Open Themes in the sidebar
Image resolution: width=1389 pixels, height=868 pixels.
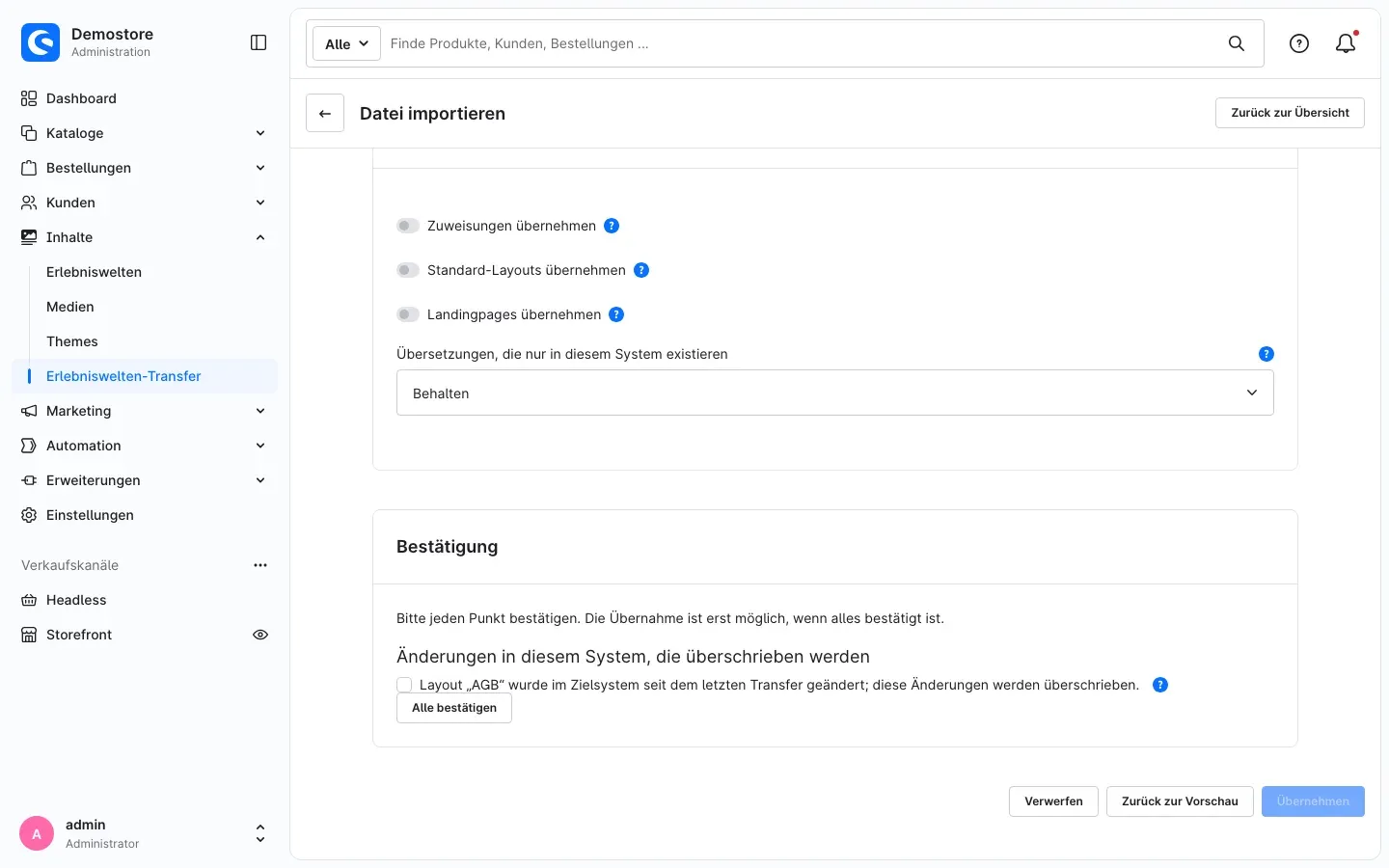point(72,341)
